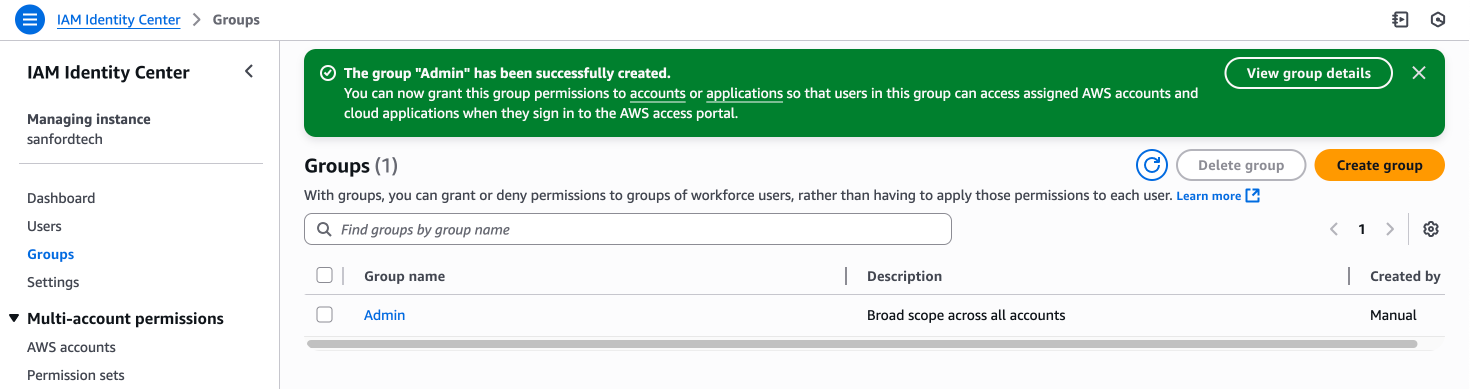Open Permission sets in sidebar

click(x=76, y=375)
